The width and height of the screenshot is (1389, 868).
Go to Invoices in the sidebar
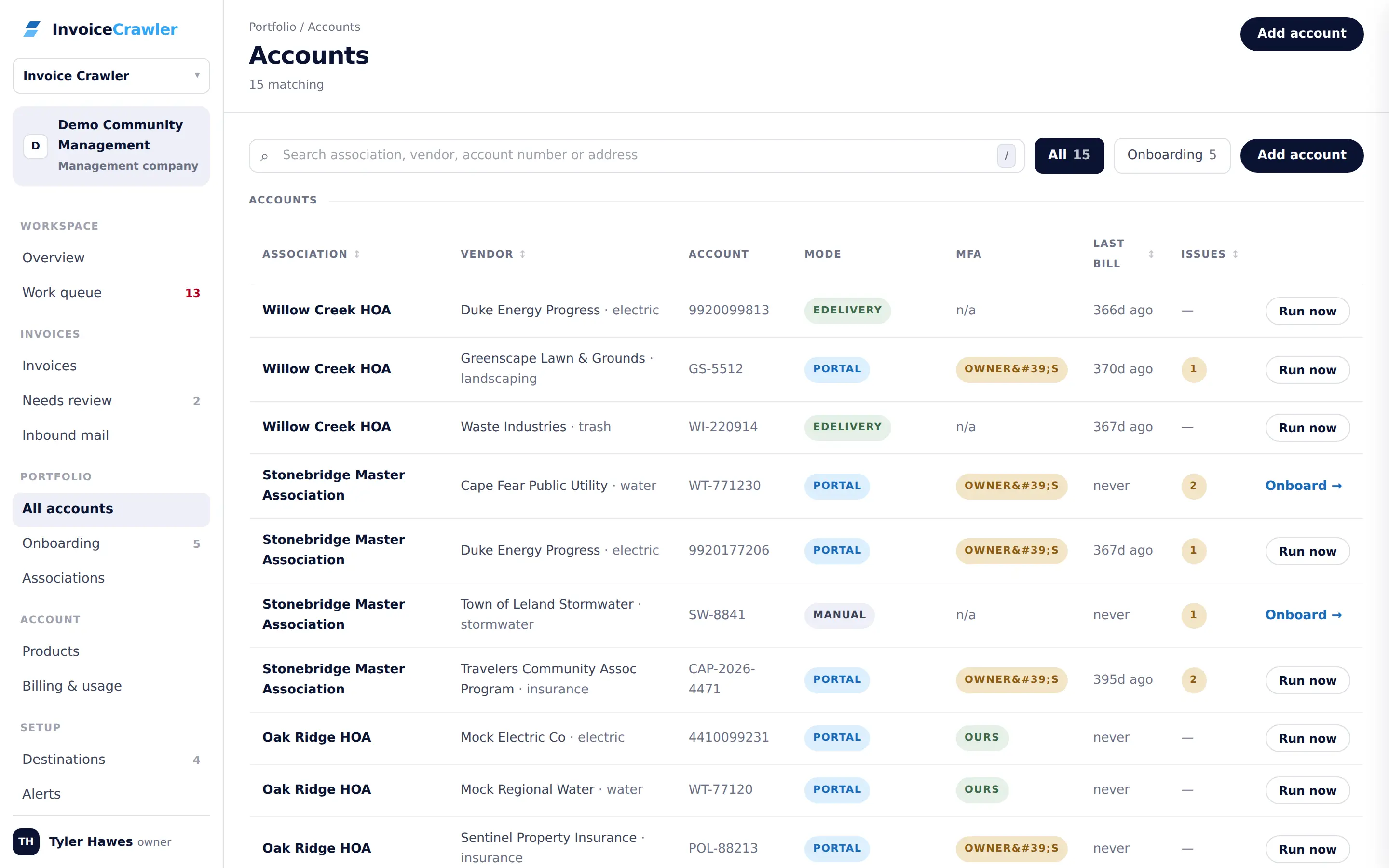tap(111, 366)
